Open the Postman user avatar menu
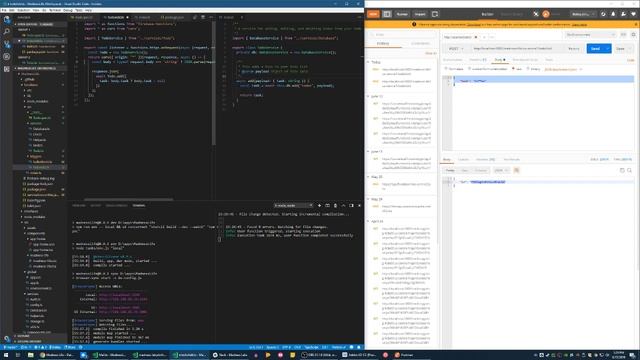Image resolution: width=640 pixels, height=360 pixels. point(546,14)
